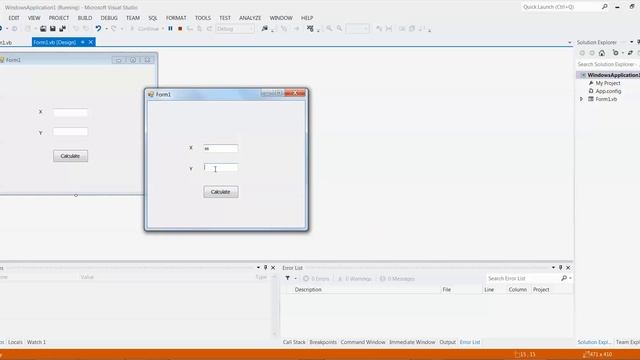Select App.config in Solution Explorer

click(608, 91)
